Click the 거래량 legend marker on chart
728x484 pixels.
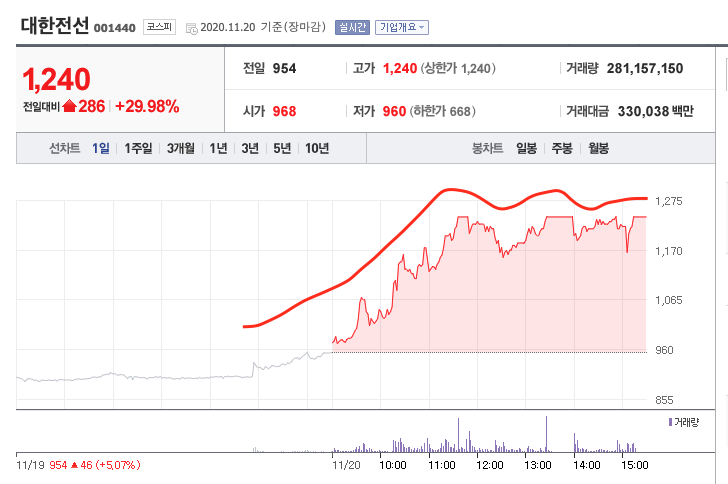click(x=670, y=422)
